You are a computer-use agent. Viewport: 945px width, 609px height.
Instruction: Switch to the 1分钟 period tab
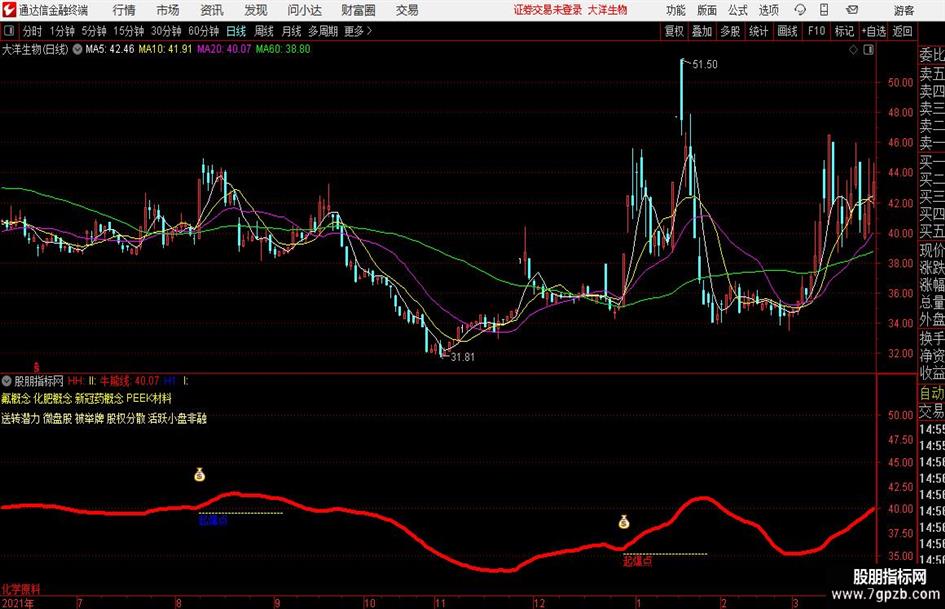tap(62, 31)
